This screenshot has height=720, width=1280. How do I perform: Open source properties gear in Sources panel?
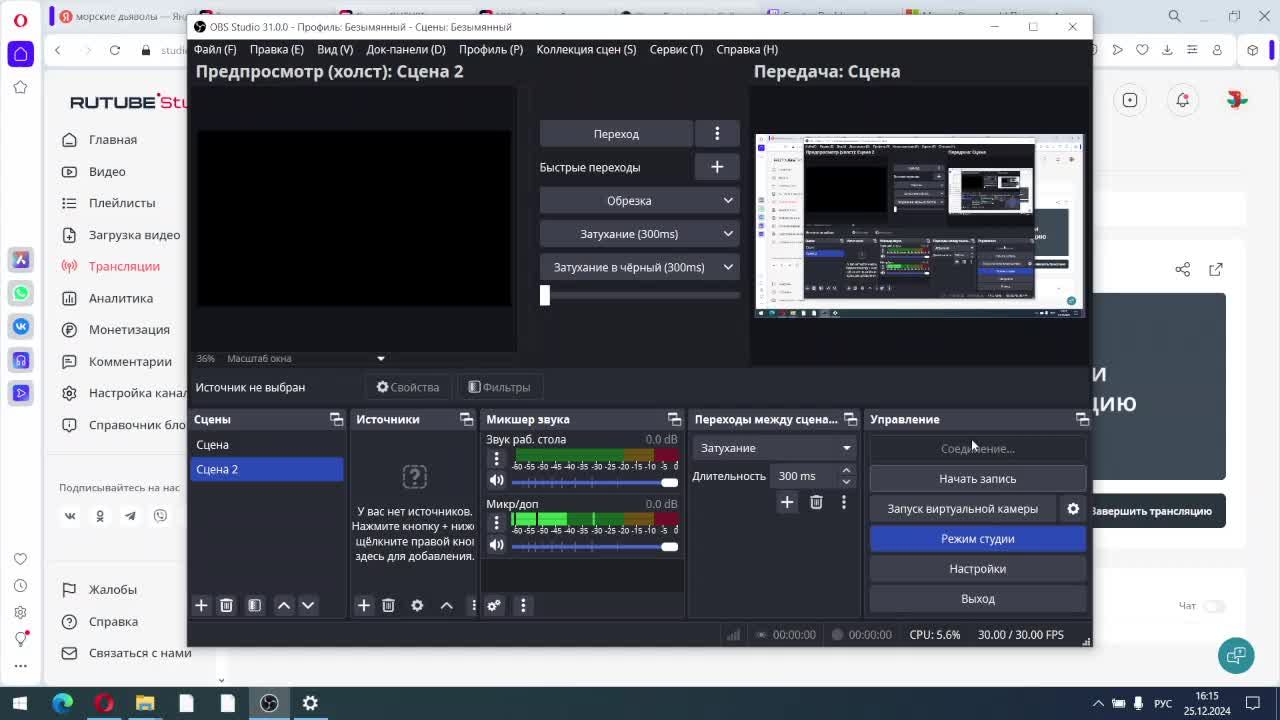point(417,605)
